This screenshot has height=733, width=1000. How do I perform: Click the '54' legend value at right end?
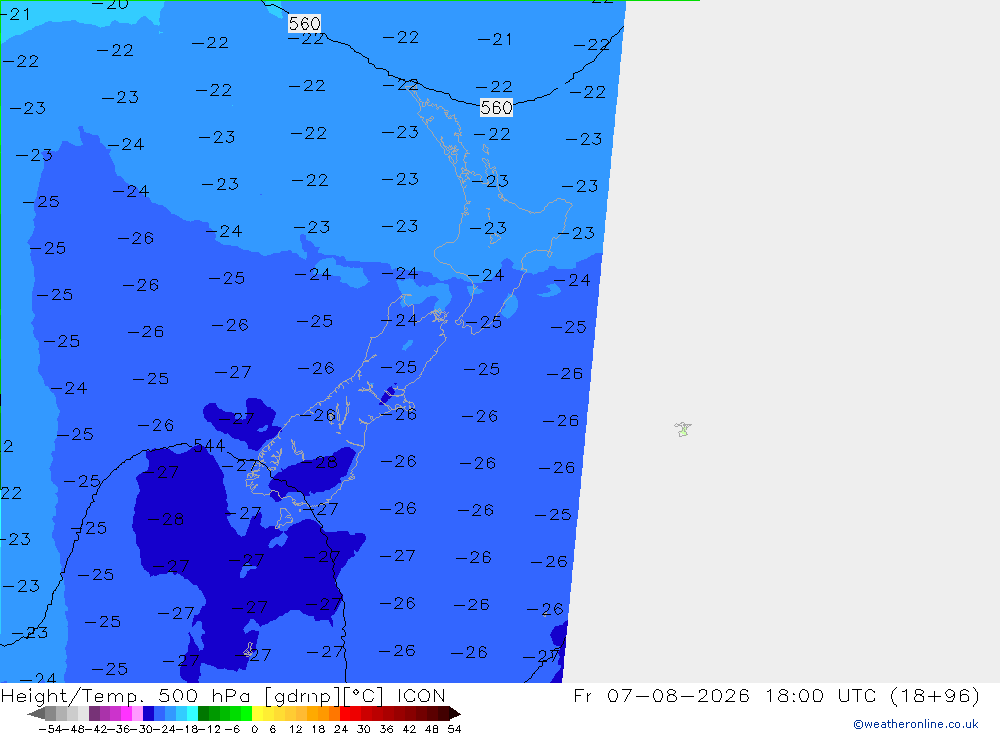454,729
